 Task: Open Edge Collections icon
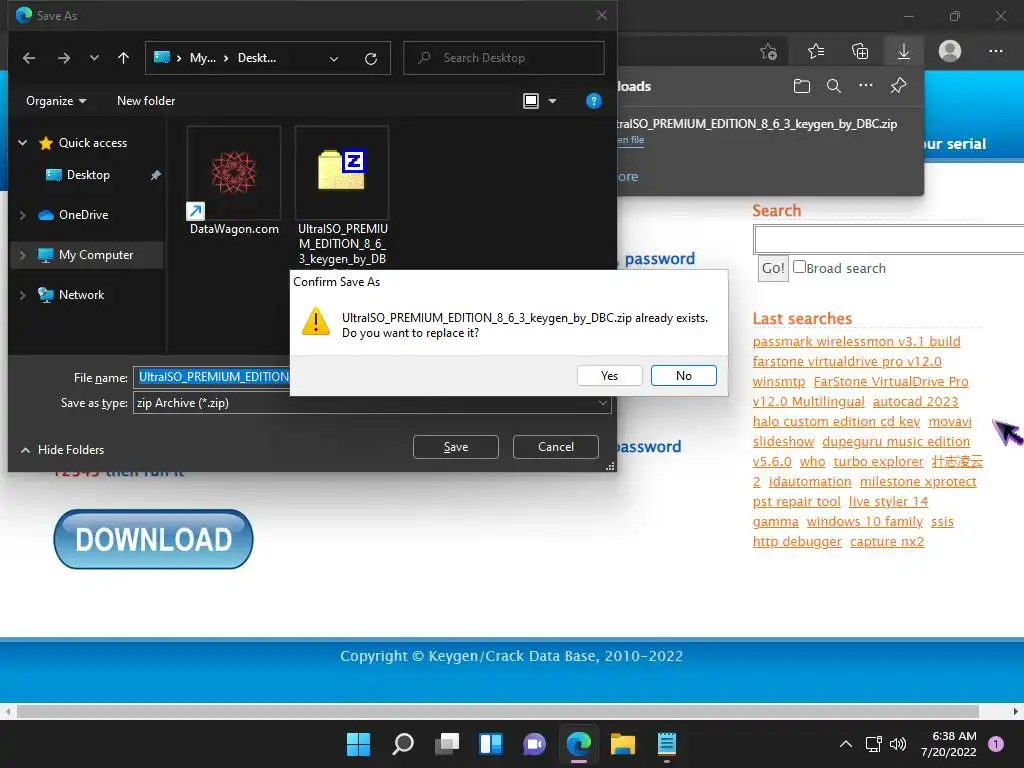[860, 51]
